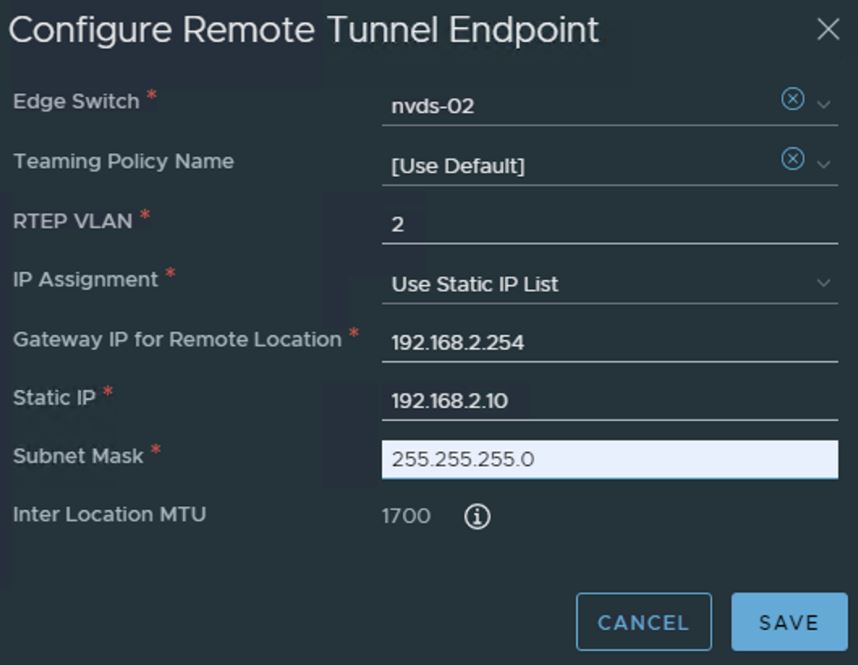Focus the Gateway IP for Remote Location field

tap(608, 342)
